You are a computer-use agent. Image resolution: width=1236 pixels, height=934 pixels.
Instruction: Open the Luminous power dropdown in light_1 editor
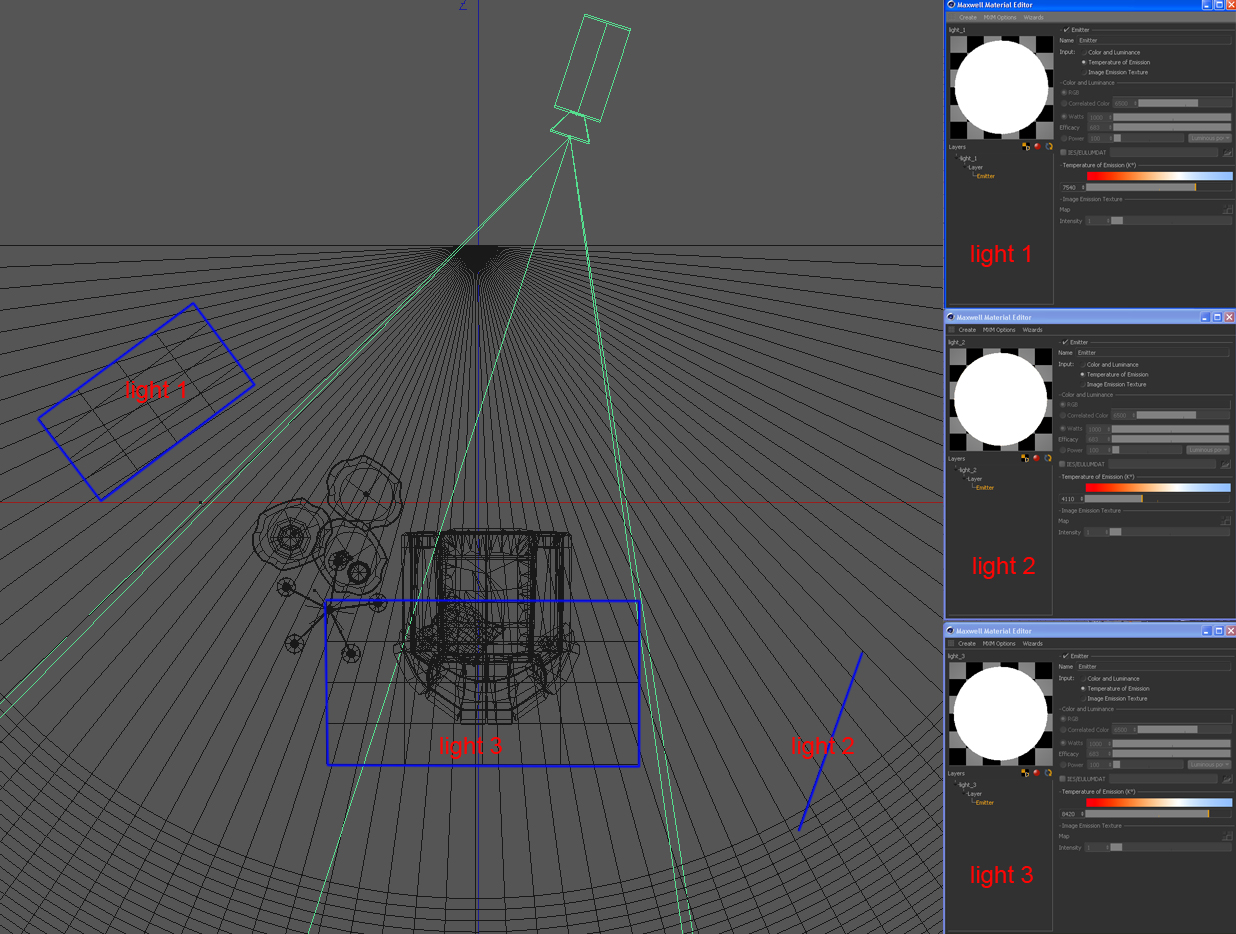[1210, 138]
